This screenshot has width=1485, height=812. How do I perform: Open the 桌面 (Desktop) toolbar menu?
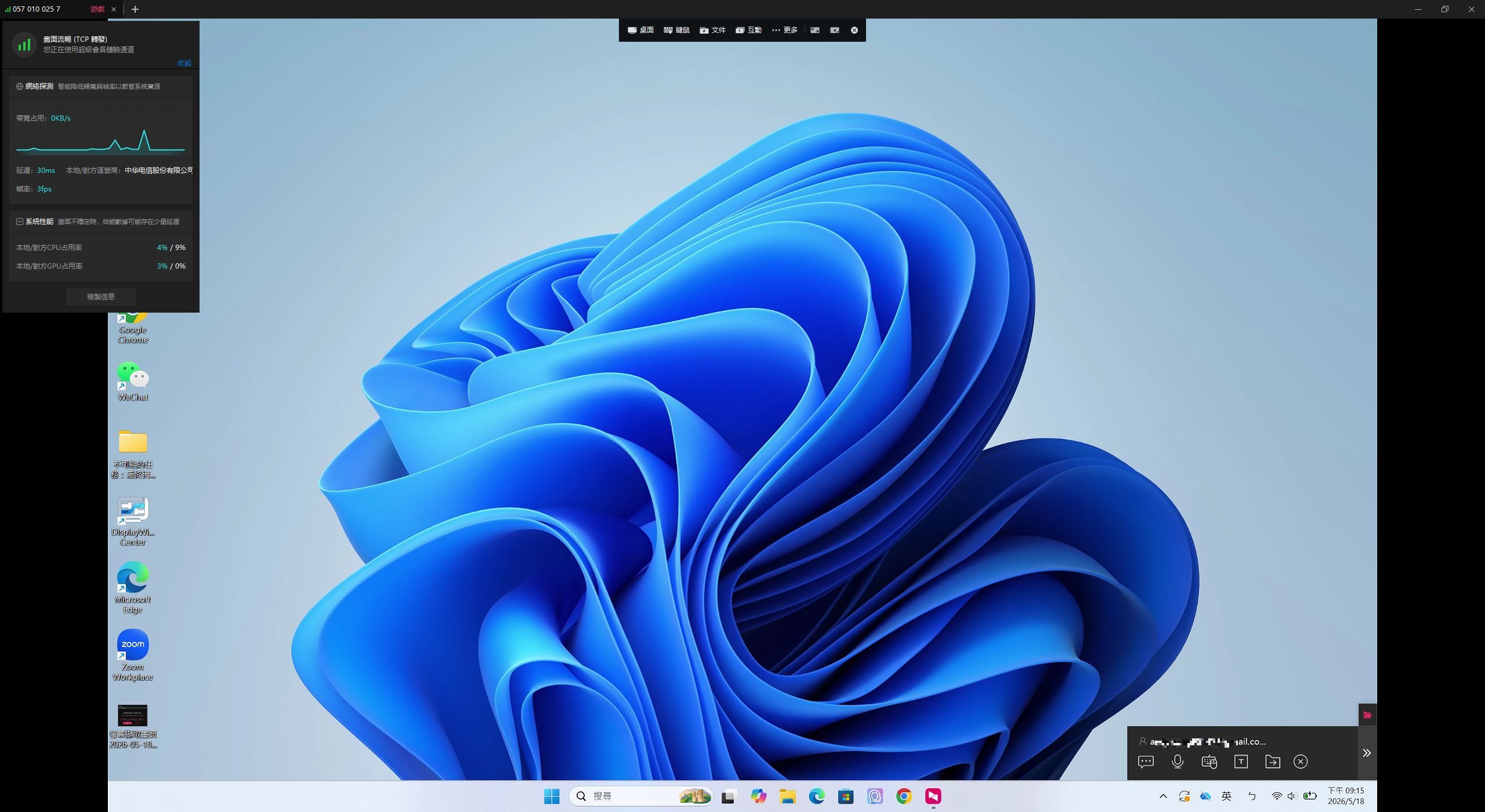(640, 30)
